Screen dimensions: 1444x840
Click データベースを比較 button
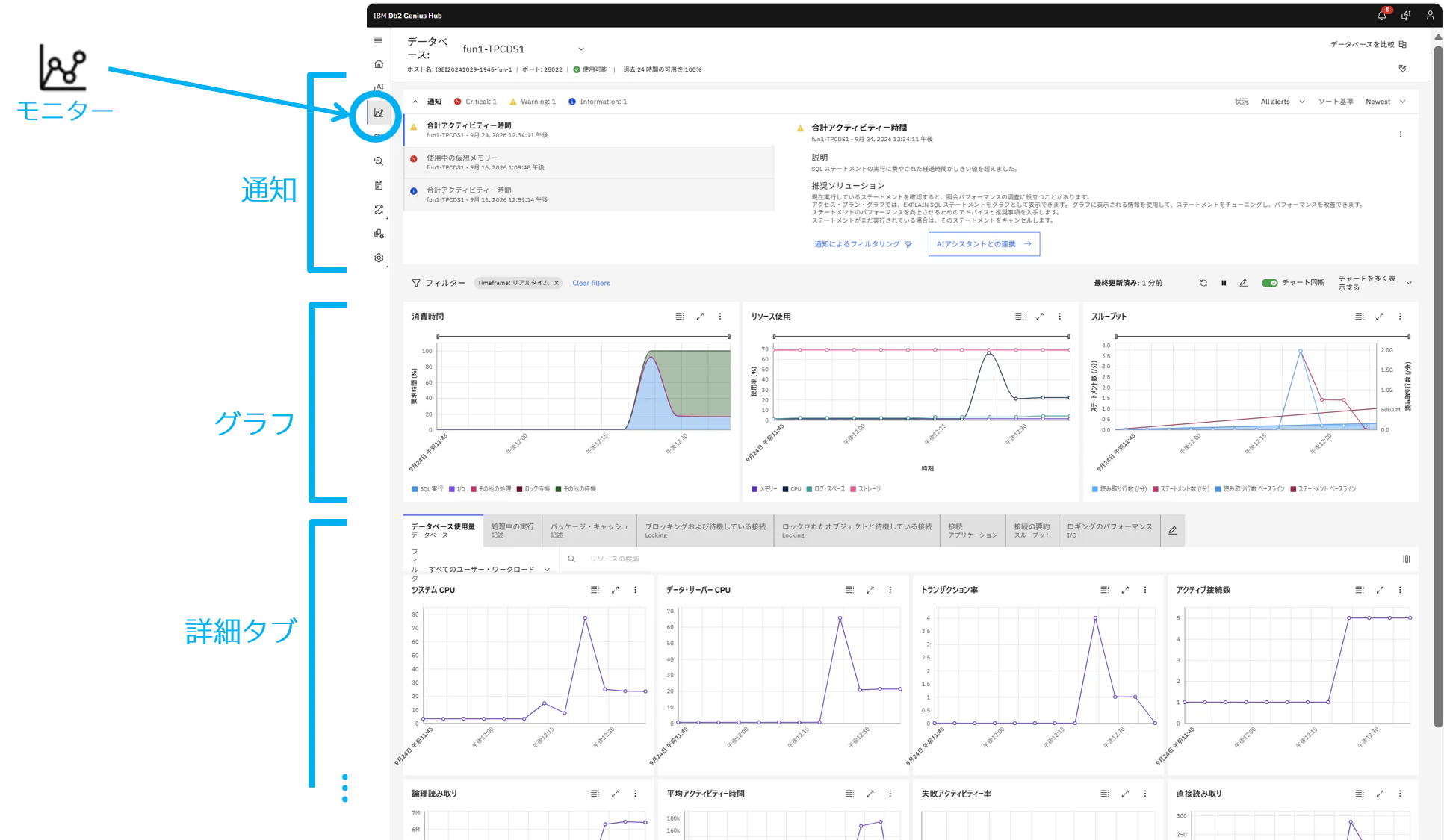[x=1369, y=44]
